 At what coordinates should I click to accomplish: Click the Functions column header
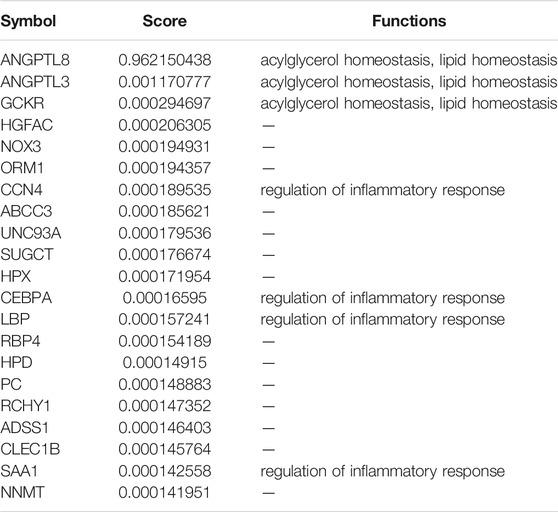tap(409, 21)
